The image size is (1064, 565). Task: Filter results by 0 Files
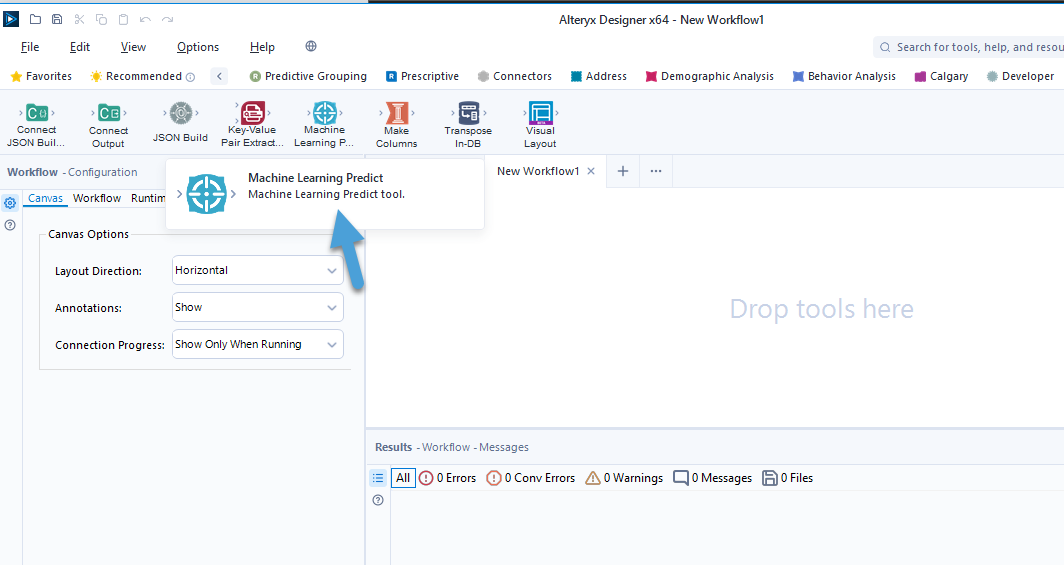787,478
